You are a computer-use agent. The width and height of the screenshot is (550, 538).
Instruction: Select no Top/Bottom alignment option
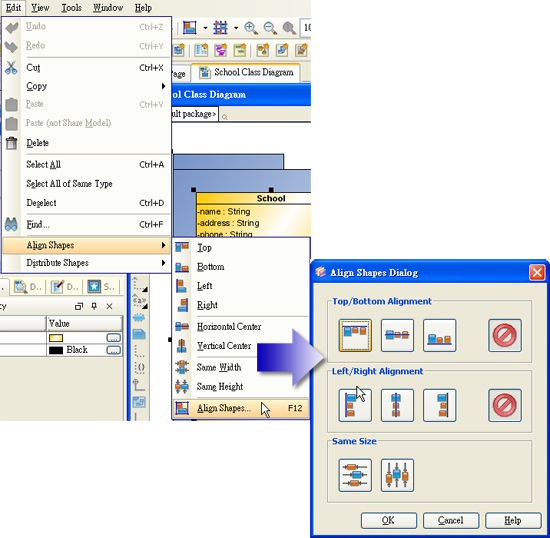click(505, 335)
